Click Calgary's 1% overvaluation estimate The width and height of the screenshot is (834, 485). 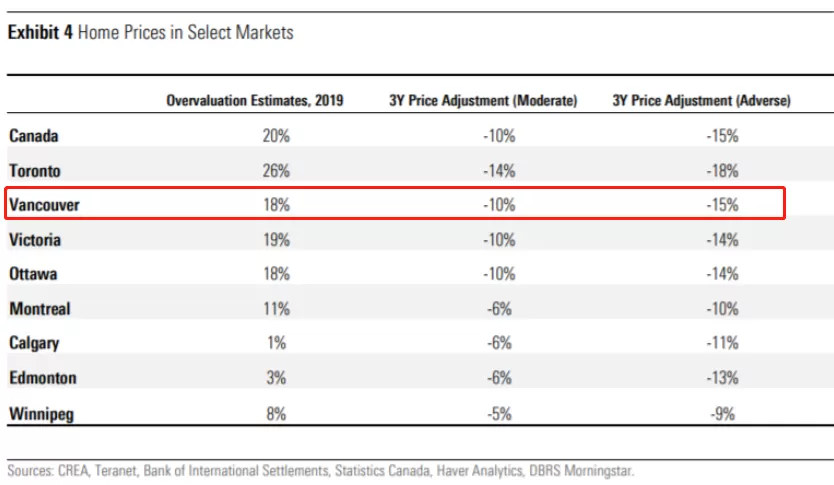[x=277, y=344]
